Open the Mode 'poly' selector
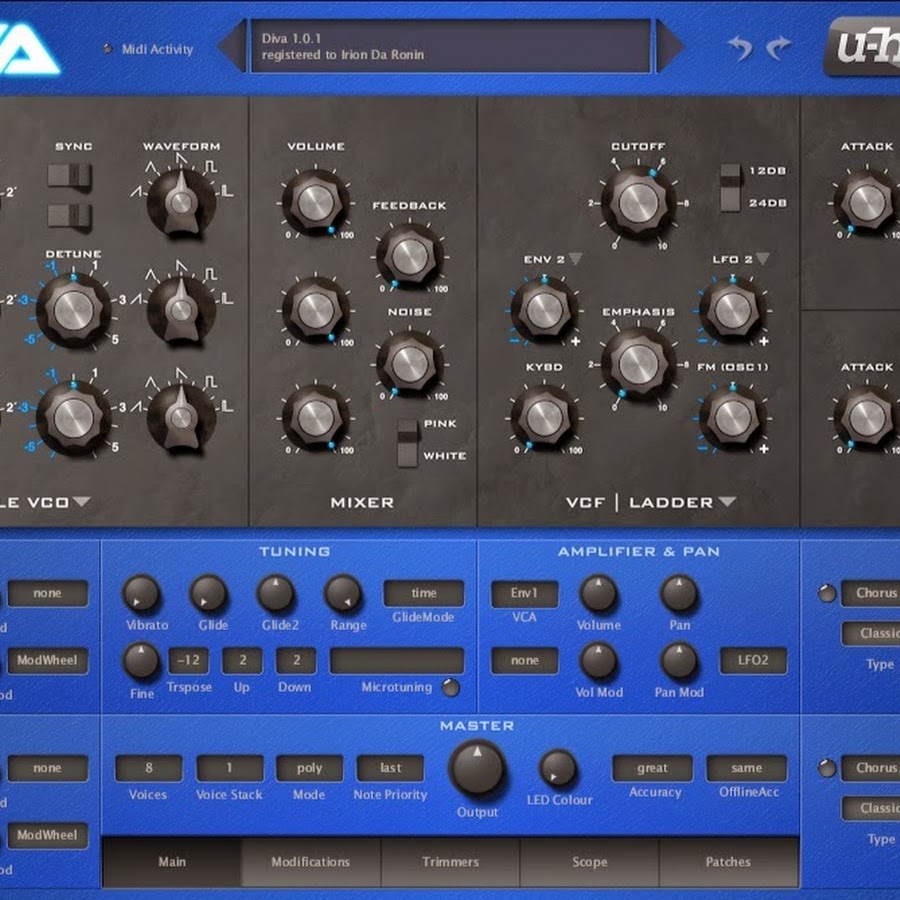This screenshot has height=900, width=900. click(309, 768)
